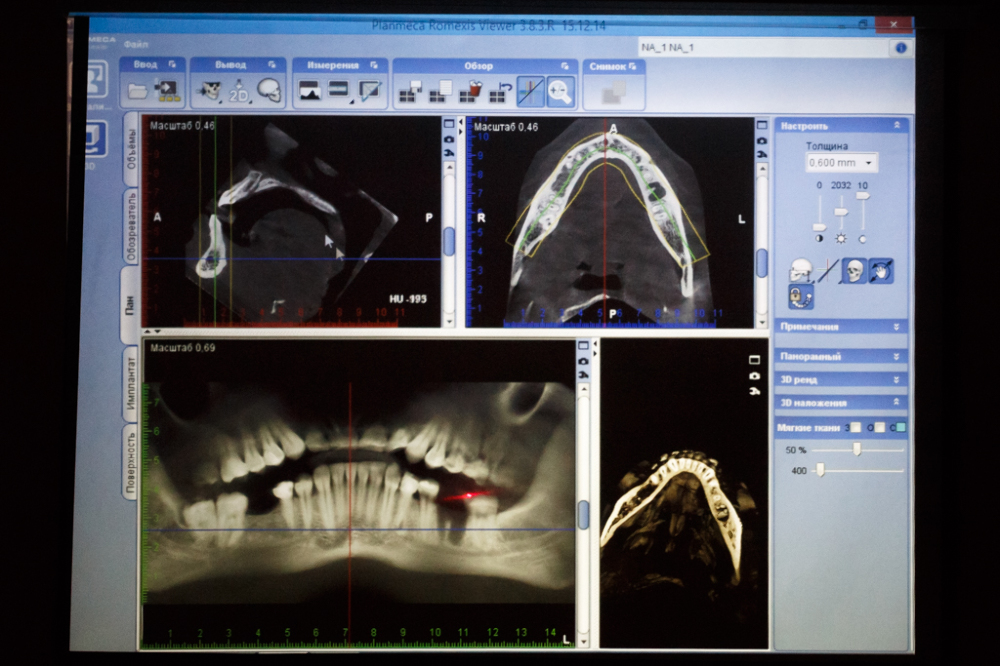
Task: Click the 50 % soft tissue slider
Action: coord(856,451)
